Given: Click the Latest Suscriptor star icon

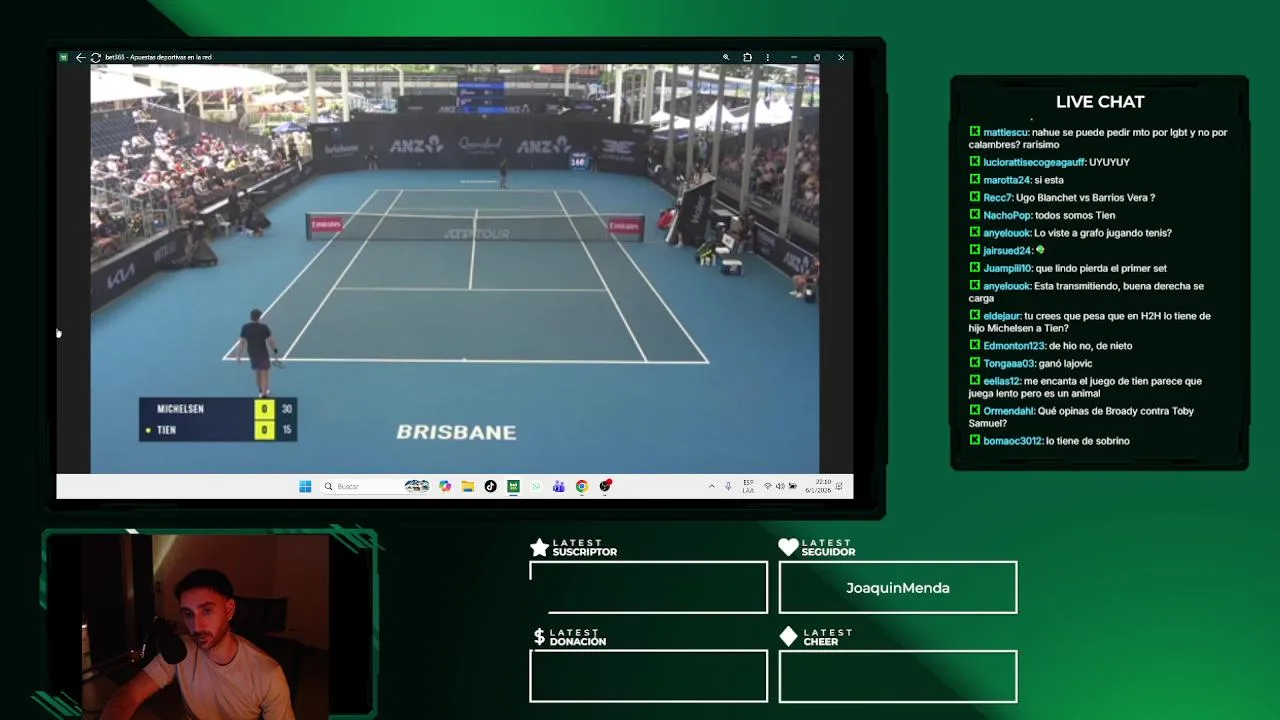Looking at the screenshot, I should pos(539,547).
